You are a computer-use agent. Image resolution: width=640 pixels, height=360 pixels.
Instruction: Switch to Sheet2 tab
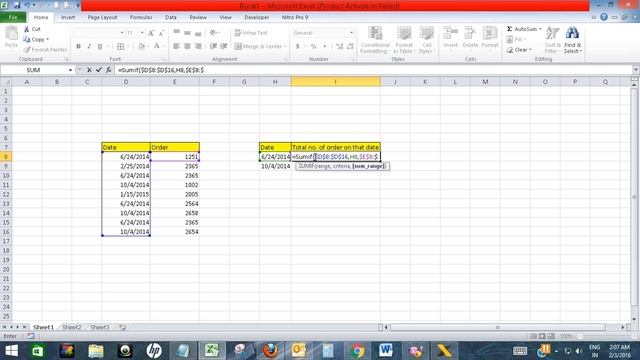[72, 327]
